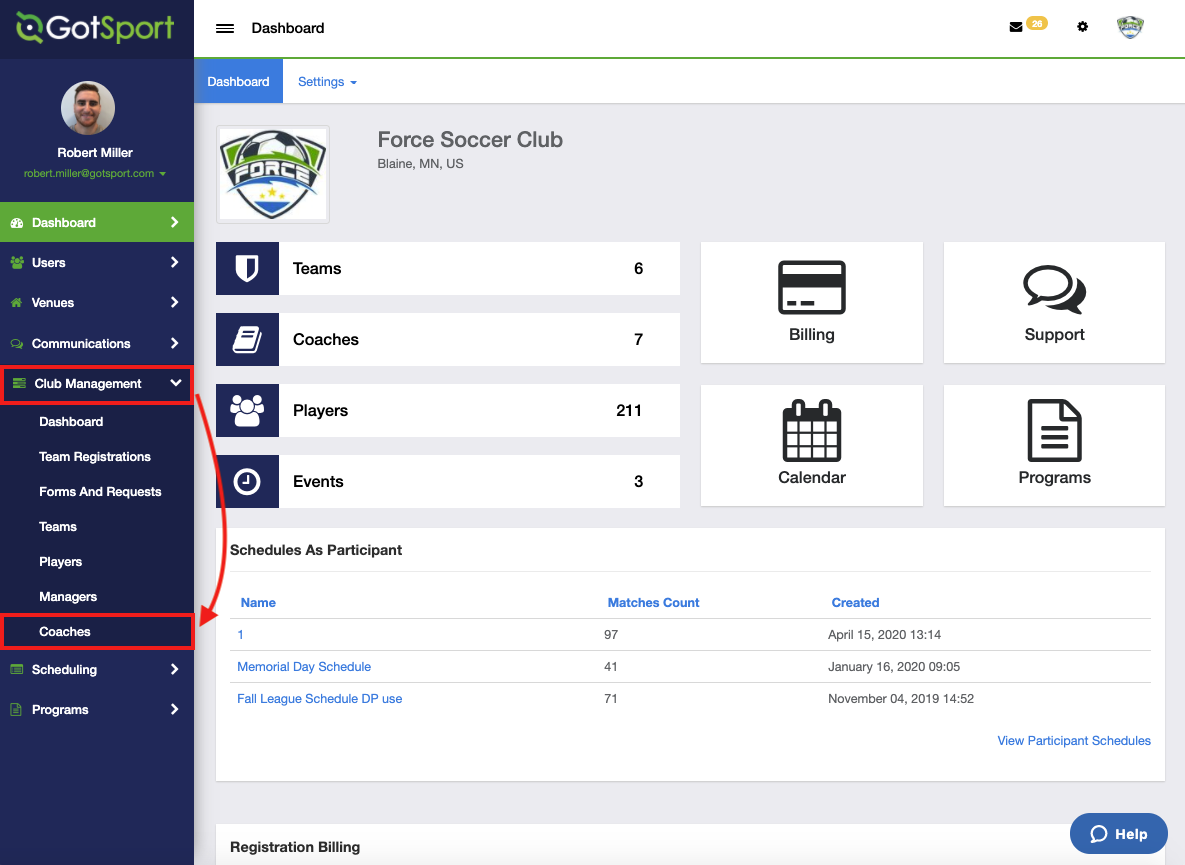The image size is (1185, 865).
Task: Click the Venues home icon
Action: point(17,303)
